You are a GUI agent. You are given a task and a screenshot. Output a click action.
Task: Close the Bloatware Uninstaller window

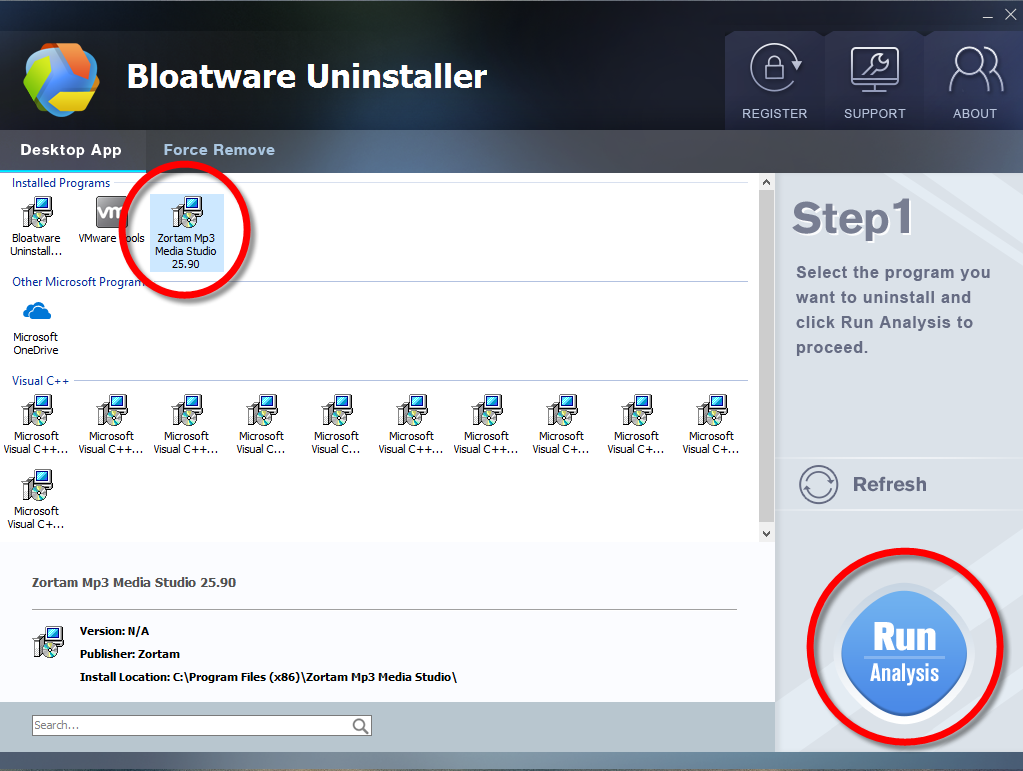[1011, 15]
